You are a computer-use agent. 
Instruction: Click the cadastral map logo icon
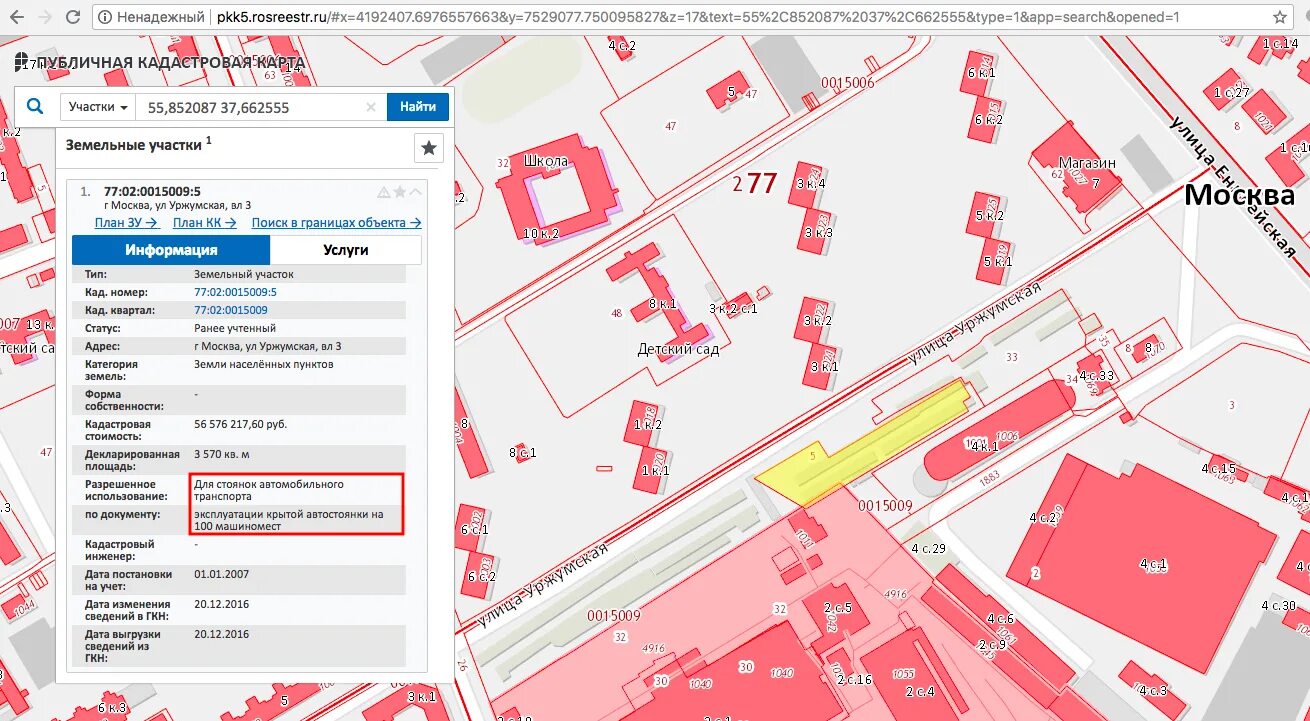(x=21, y=62)
